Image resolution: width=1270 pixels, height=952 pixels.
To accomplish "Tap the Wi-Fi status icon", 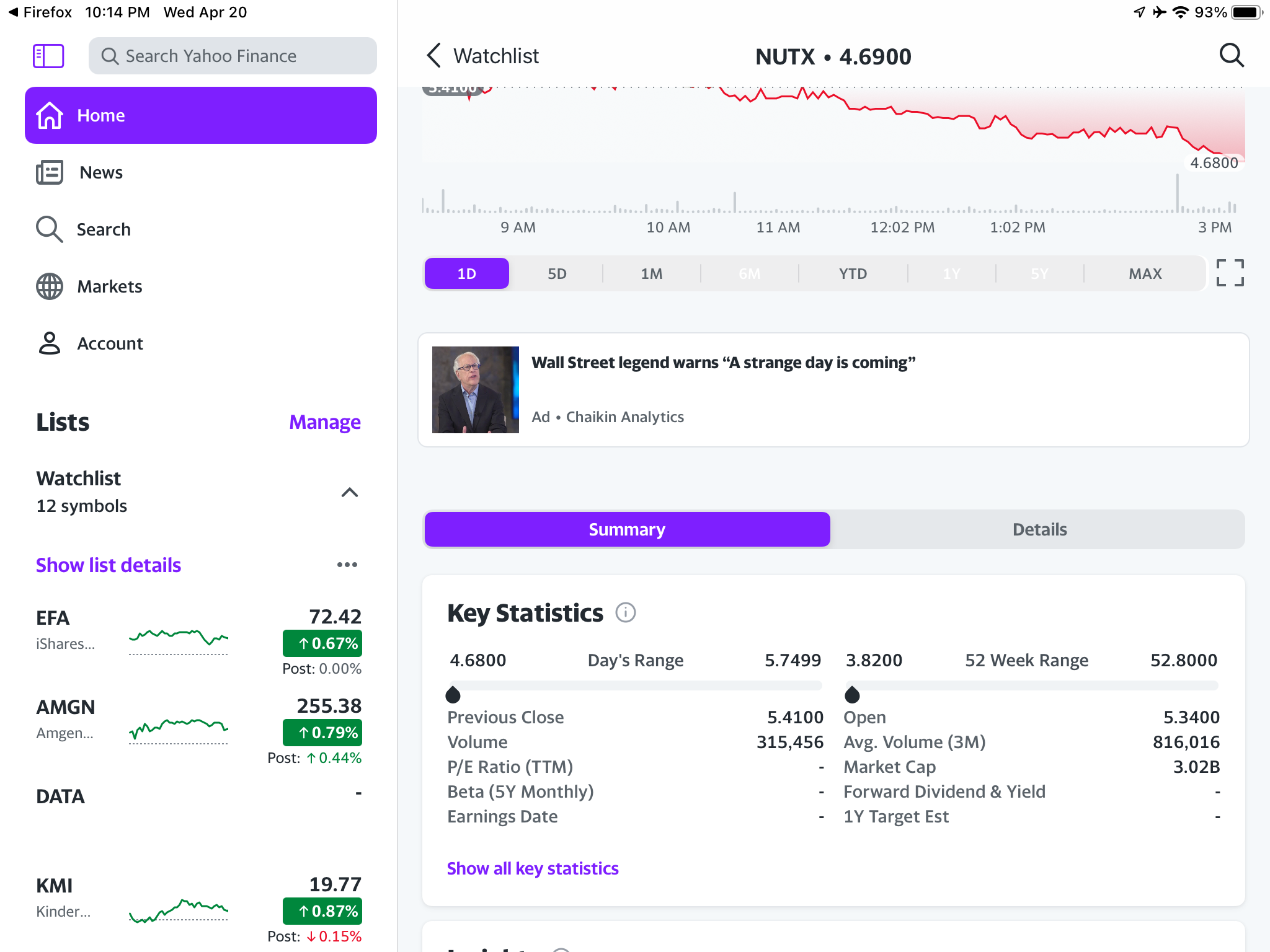I will point(1181,12).
